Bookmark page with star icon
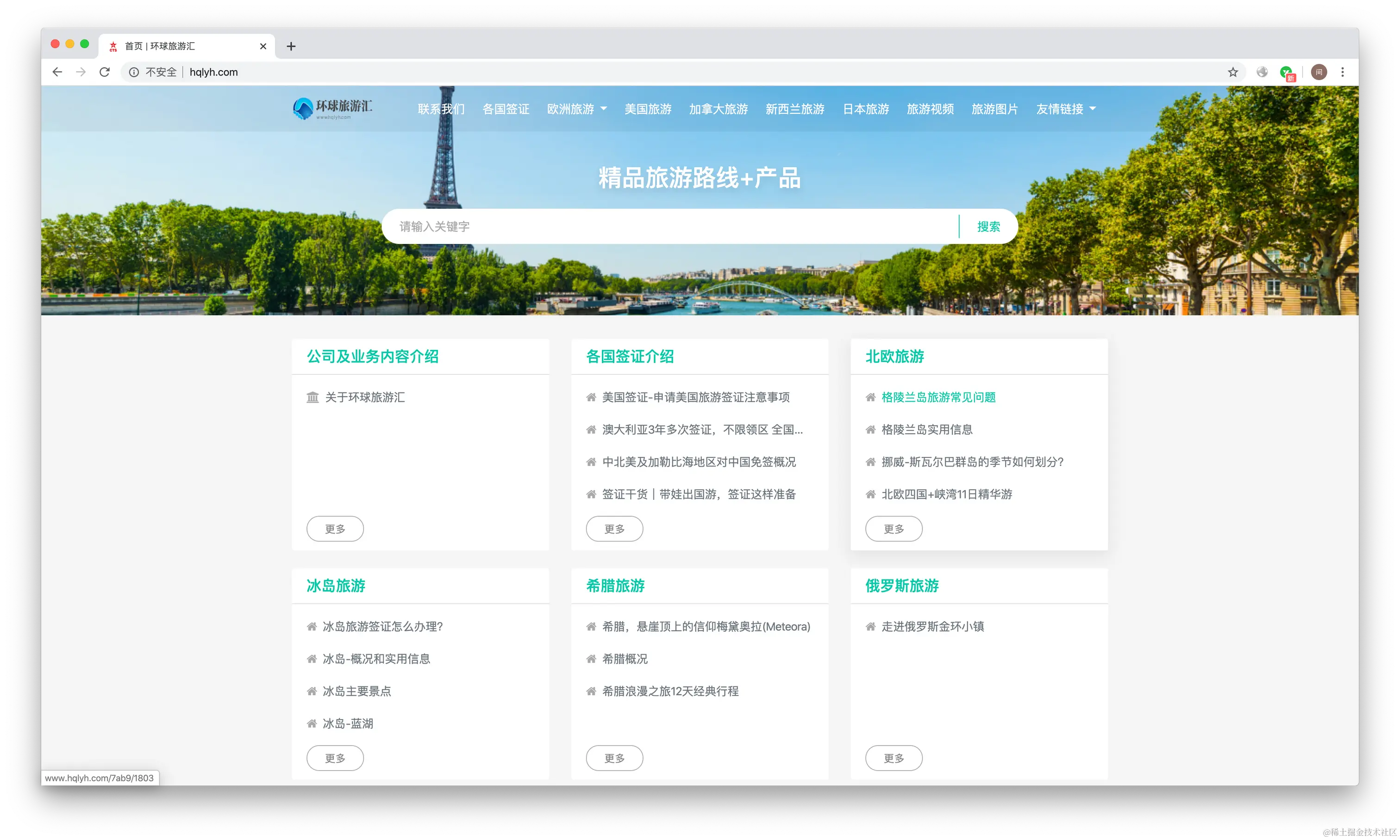This screenshot has height=840, width=1400. 1232,72
